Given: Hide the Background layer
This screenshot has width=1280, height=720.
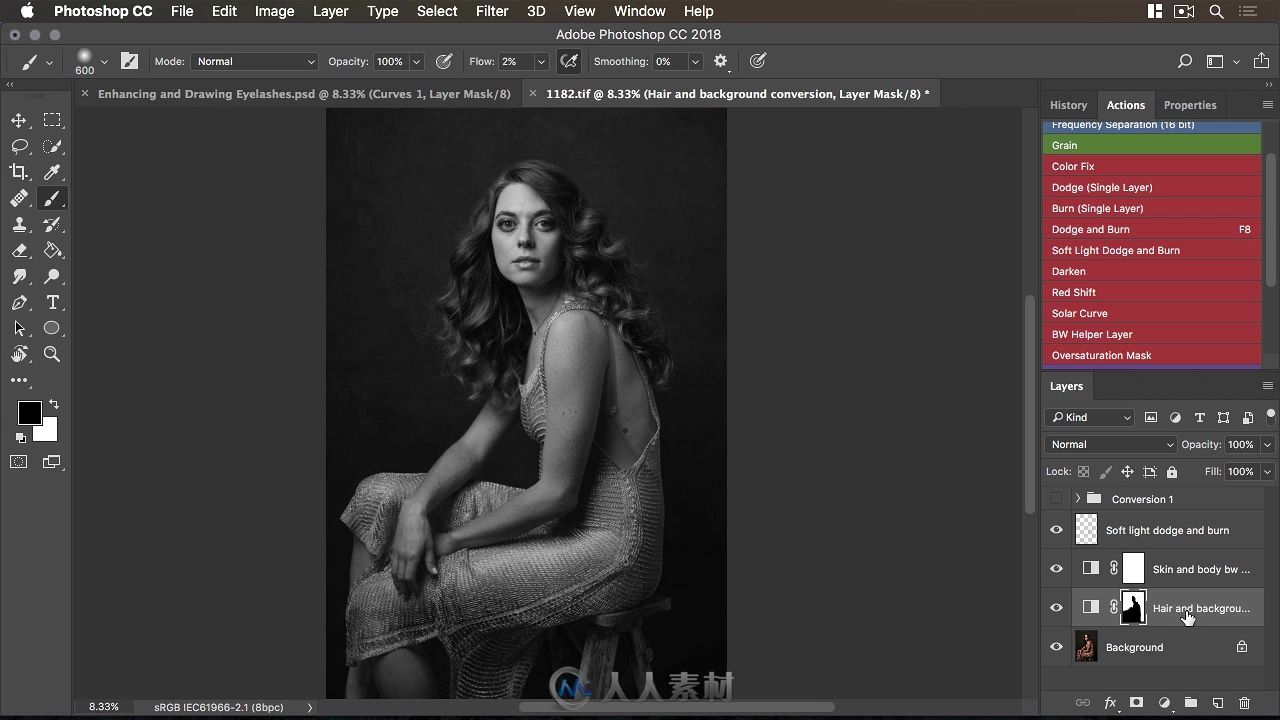Looking at the screenshot, I should pyautogui.click(x=1056, y=647).
